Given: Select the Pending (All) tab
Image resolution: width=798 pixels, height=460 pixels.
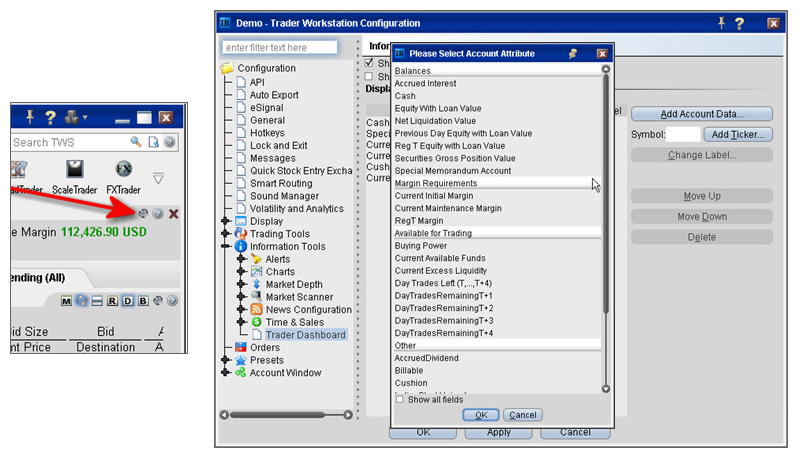Looking at the screenshot, I should [x=38, y=278].
